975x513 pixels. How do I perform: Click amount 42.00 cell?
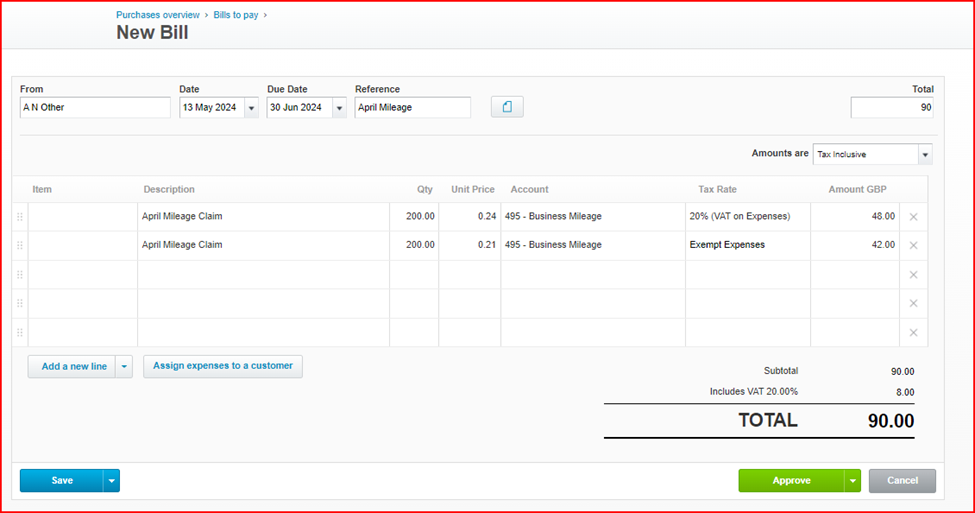(x=855, y=245)
